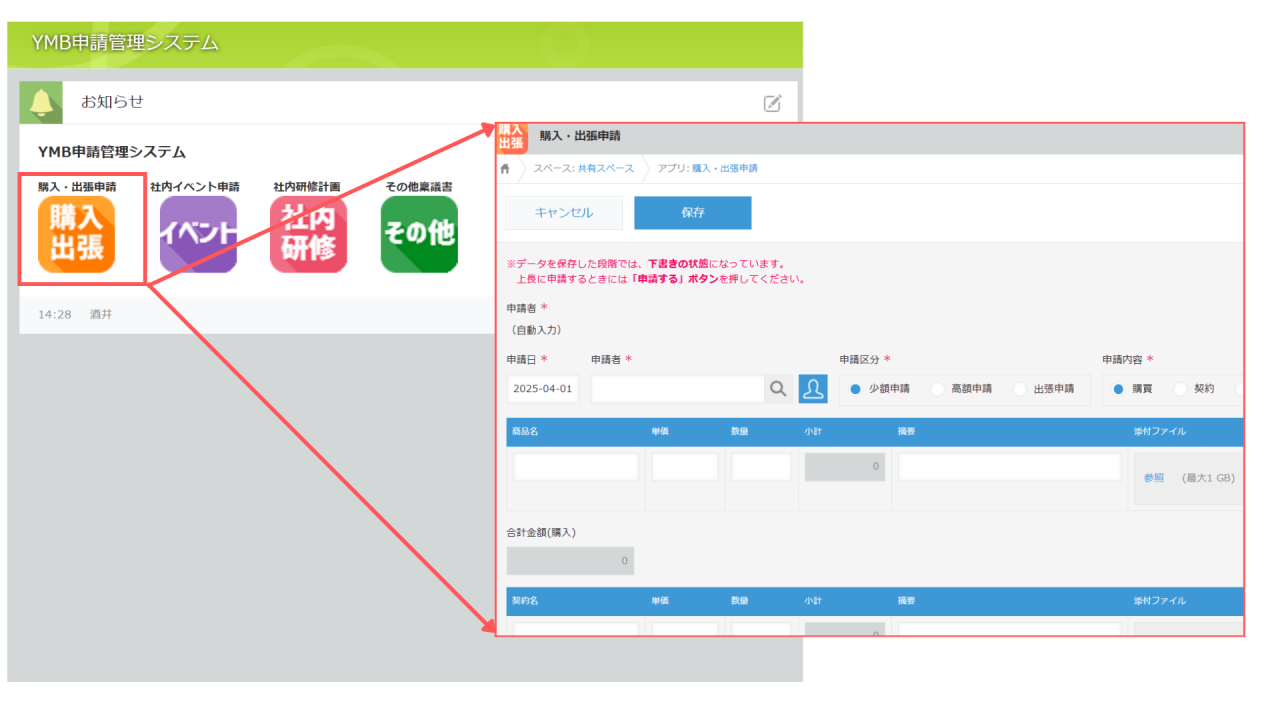
Task: Select the 出張申請 radio button
Action: point(1018,389)
